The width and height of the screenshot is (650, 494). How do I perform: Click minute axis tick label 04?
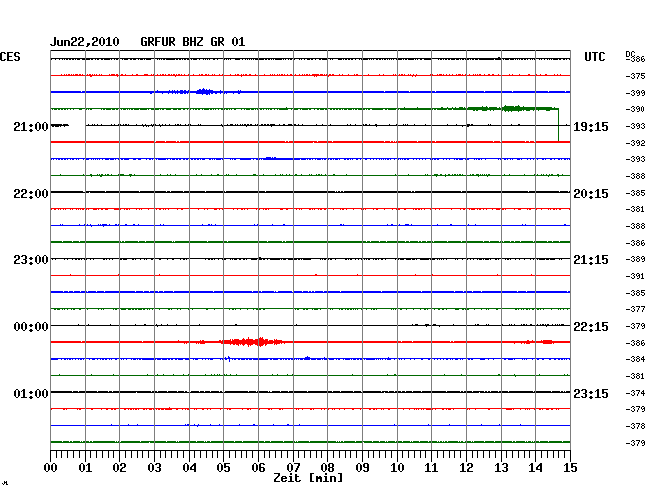click(x=189, y=468)
